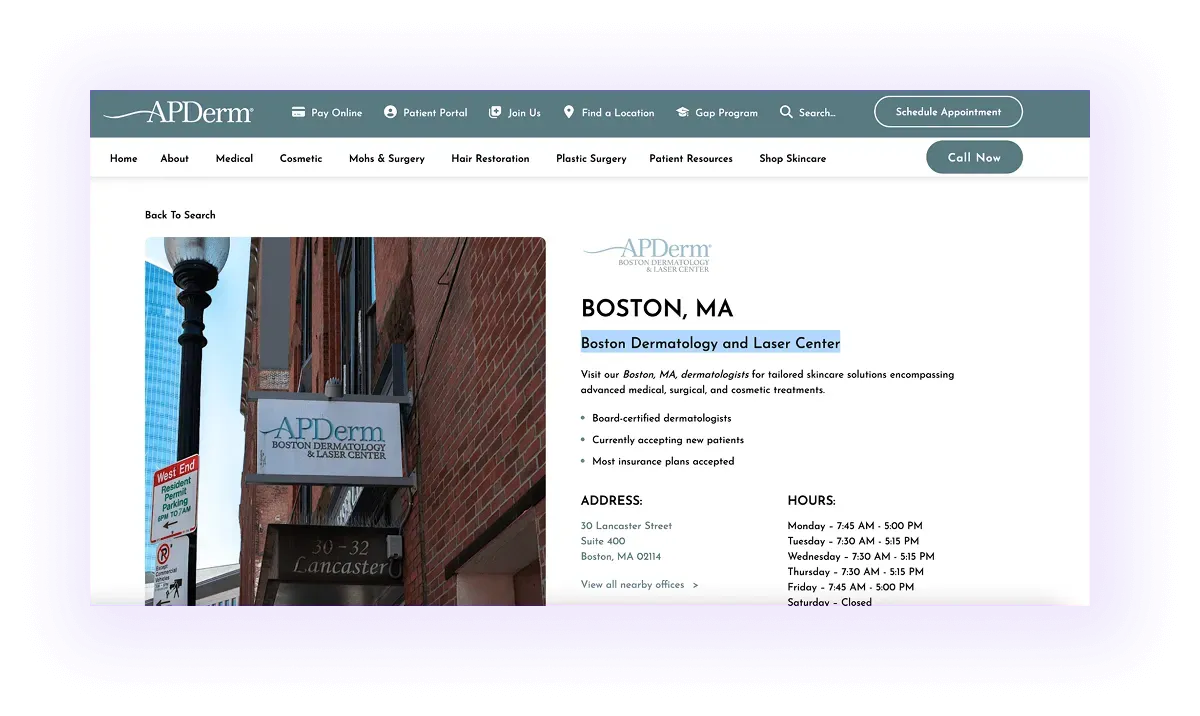Click the Monday 7:45 AM - 5:00 PM hours
Image resolution: width=1200 pixels, height=716 pixels.
tap(855, 526)
